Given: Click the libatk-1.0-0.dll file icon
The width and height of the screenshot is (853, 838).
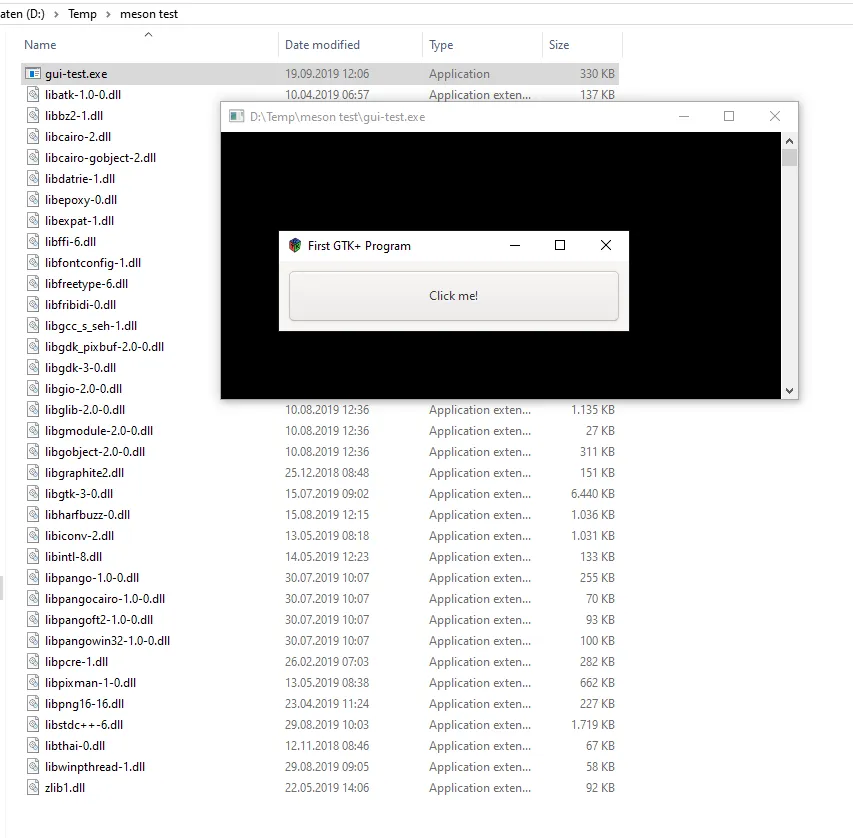Looking at the screenshot, I should 33,95.
